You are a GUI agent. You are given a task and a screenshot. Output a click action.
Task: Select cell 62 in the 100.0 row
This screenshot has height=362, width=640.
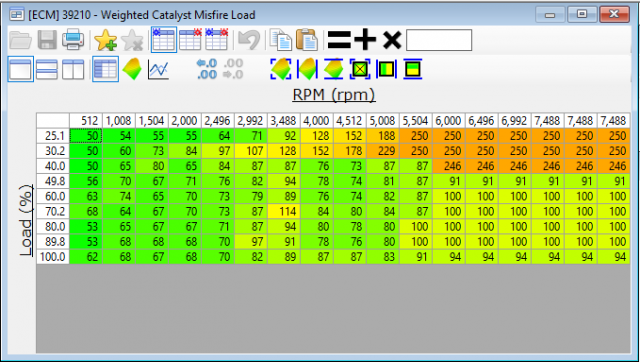pos(86,257)
